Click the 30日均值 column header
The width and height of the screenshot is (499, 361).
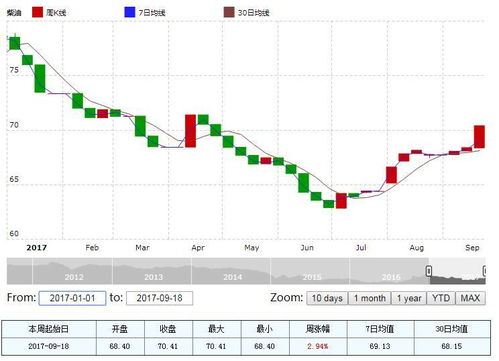(452, 329)
